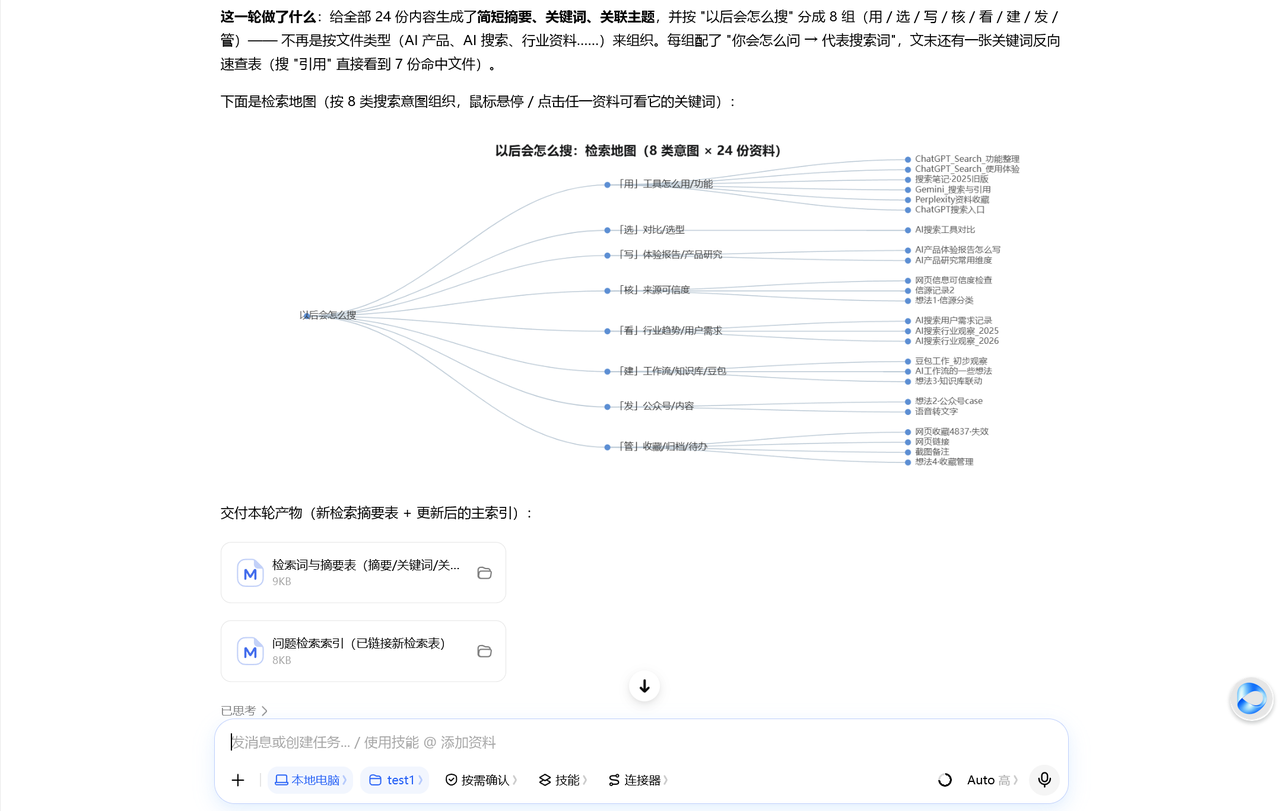Expand the 已思考 thinking section
The height and width of the screenshot is (811, 1280).
tap(245, 711)
